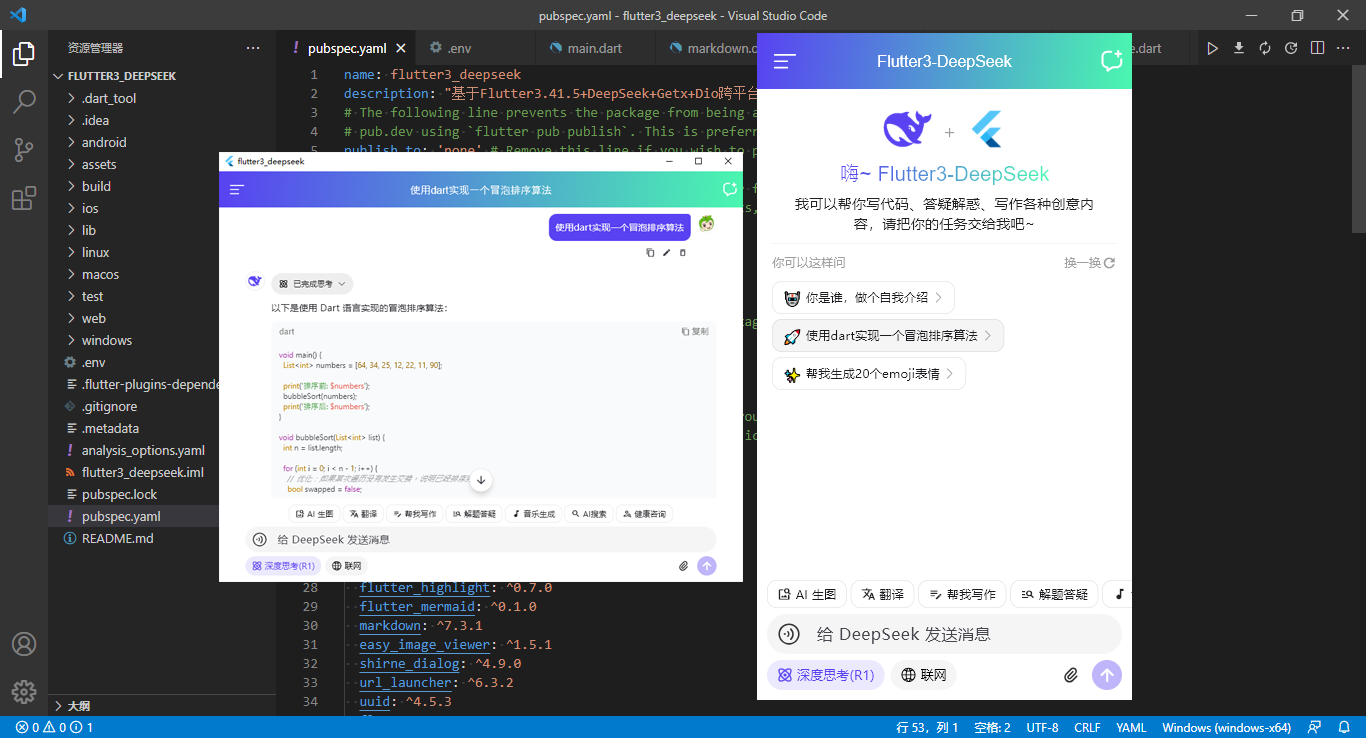Switch to the pubspec.yaml tab
The height and width of the screenshot is (738, 1366).
346,48
